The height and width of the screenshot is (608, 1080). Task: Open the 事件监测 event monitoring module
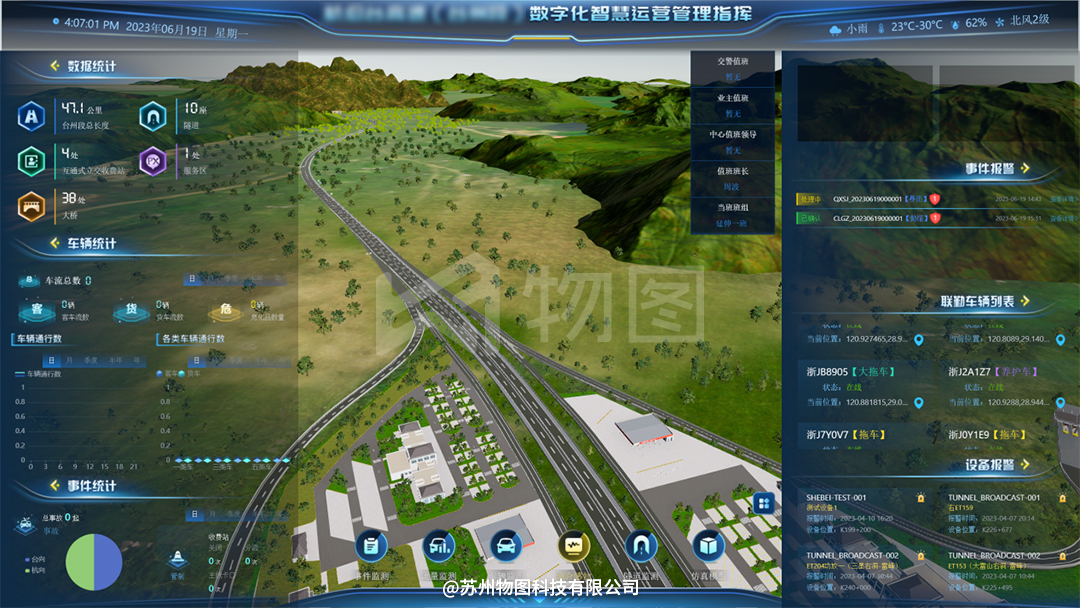(371, 546)
